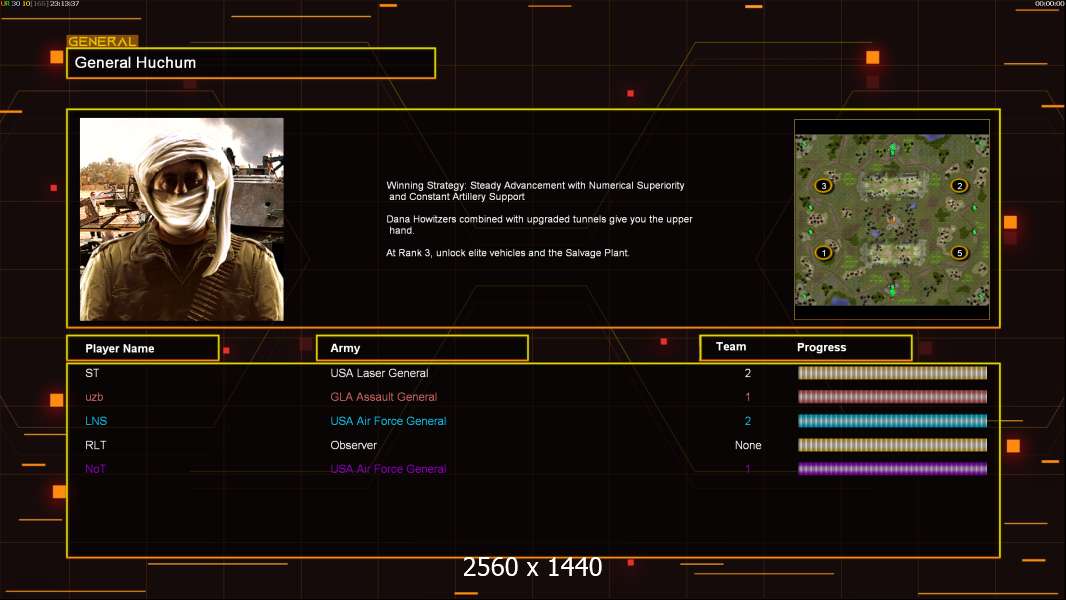Click USA Laser General army text
1066x600 pixels.
(x=379, y=373)
